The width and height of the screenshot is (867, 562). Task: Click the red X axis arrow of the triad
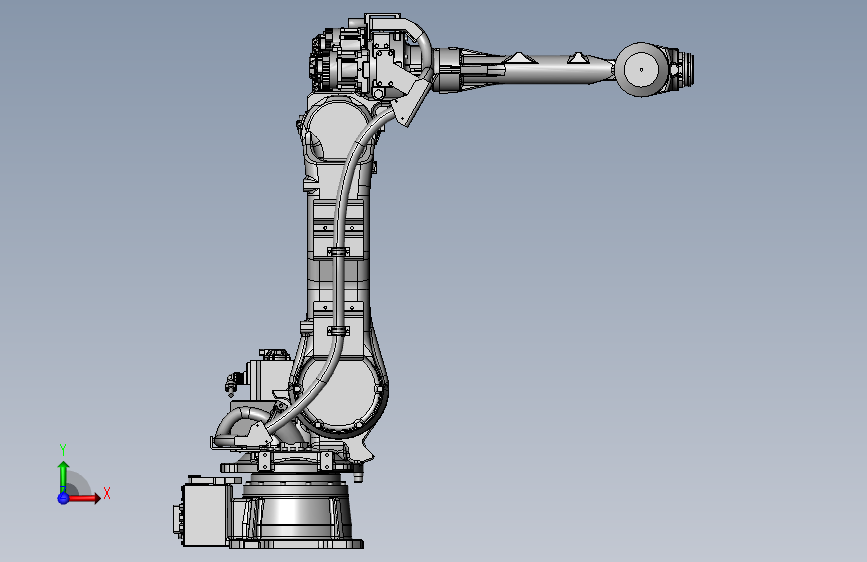[x=85, y=498]
